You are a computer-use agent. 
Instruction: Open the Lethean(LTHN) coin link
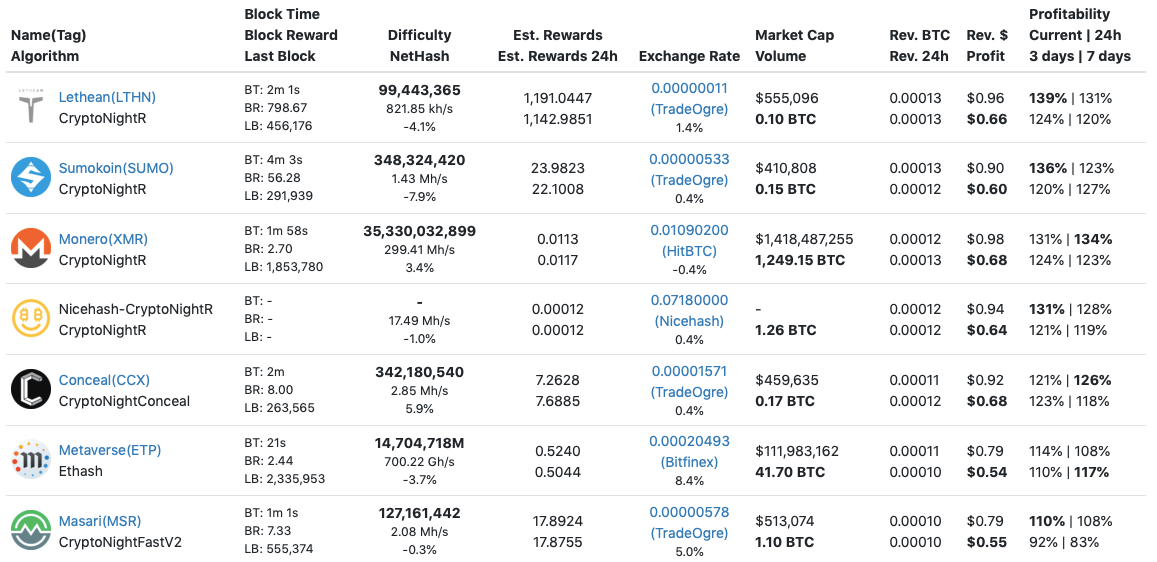click(x=107, y=97)
